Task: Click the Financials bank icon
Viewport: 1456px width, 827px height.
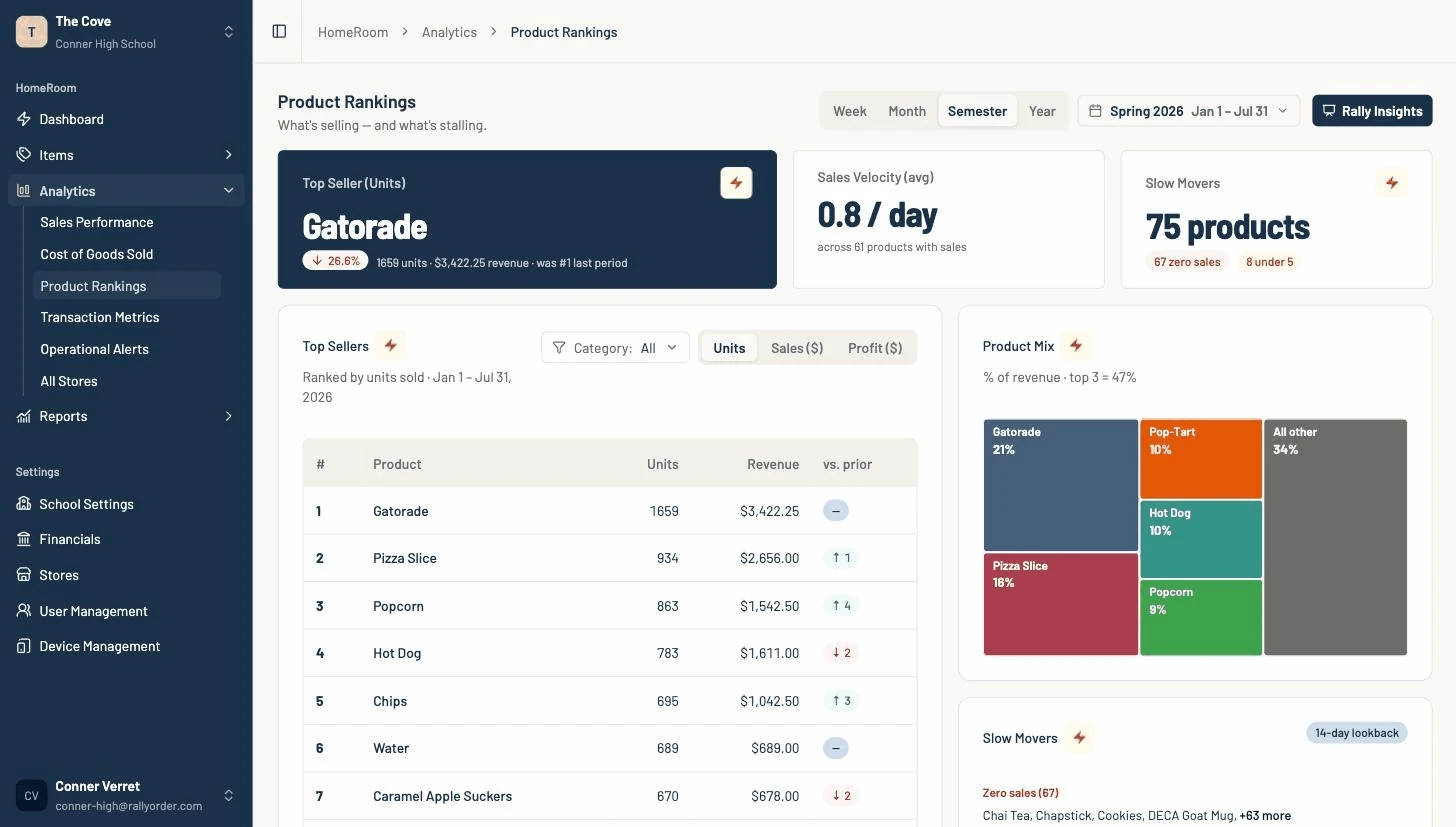Action: 24,539
